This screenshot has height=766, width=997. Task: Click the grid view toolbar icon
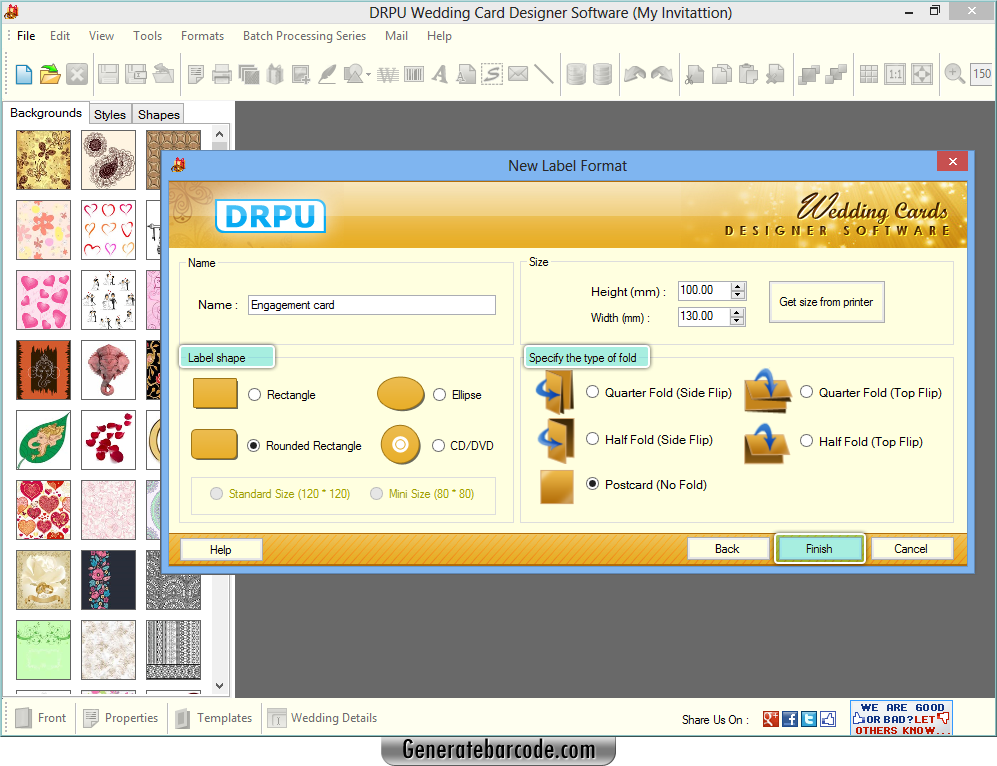pyautogui.click(x=869, y=74)
